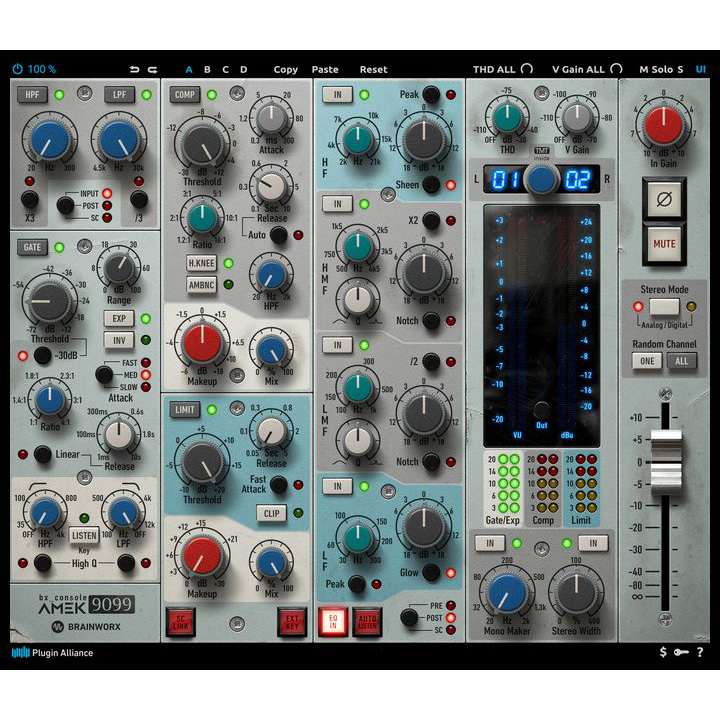Viewport: 720px width, 720px height.
Task: Toggle the HF band IN button
Action: (338, 95)
